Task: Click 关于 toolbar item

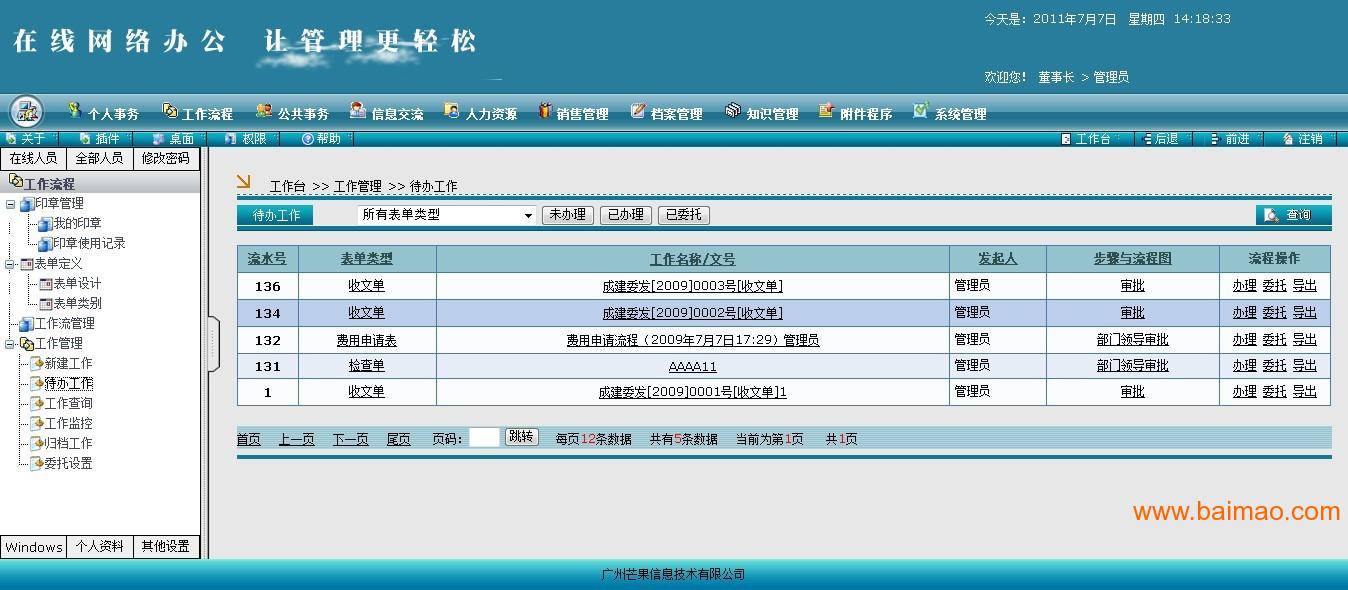Action: (26, 139)
